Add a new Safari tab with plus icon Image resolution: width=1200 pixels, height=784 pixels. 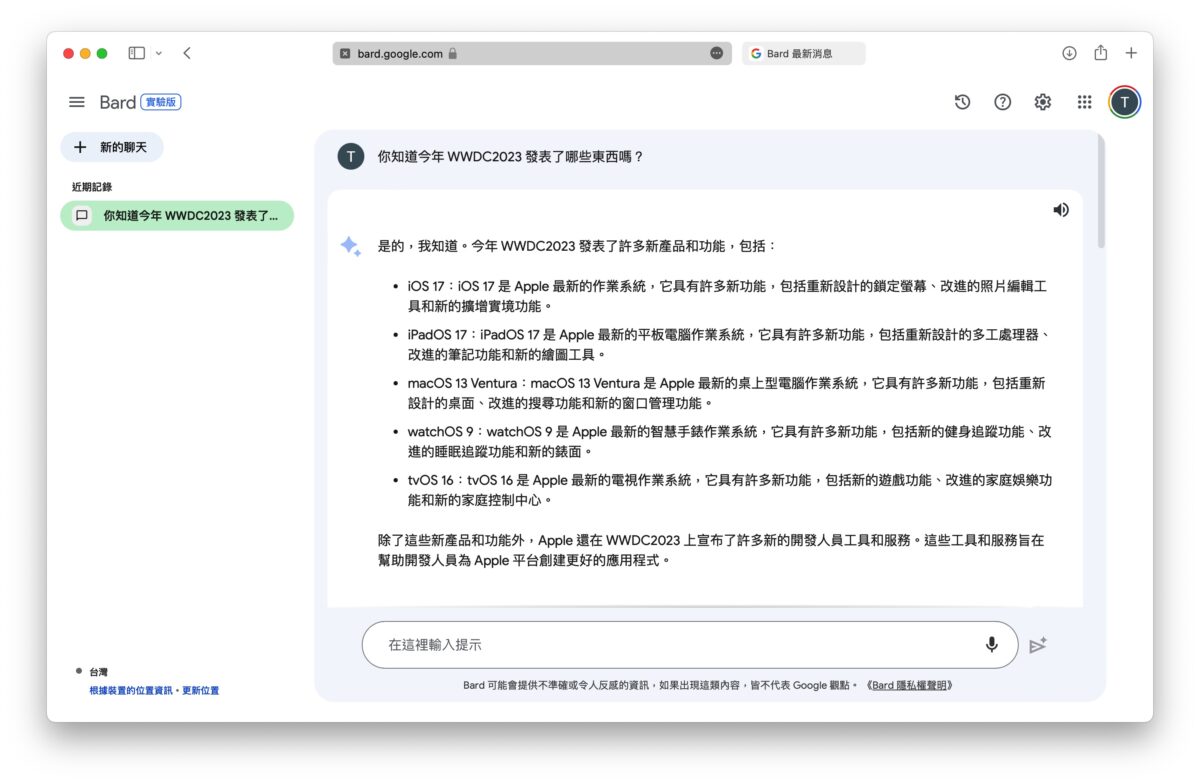point(1131,53)
